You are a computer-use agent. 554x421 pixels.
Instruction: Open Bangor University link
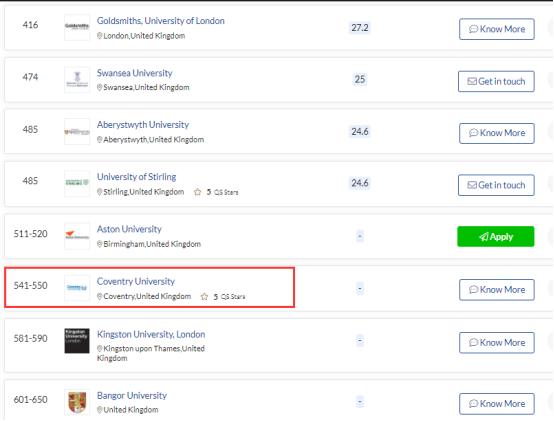tap(132, 395)
